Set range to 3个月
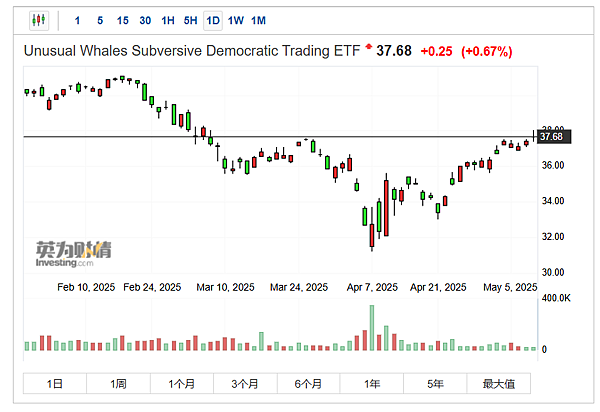The image size is (600, 412). click(x=245, y=383)
